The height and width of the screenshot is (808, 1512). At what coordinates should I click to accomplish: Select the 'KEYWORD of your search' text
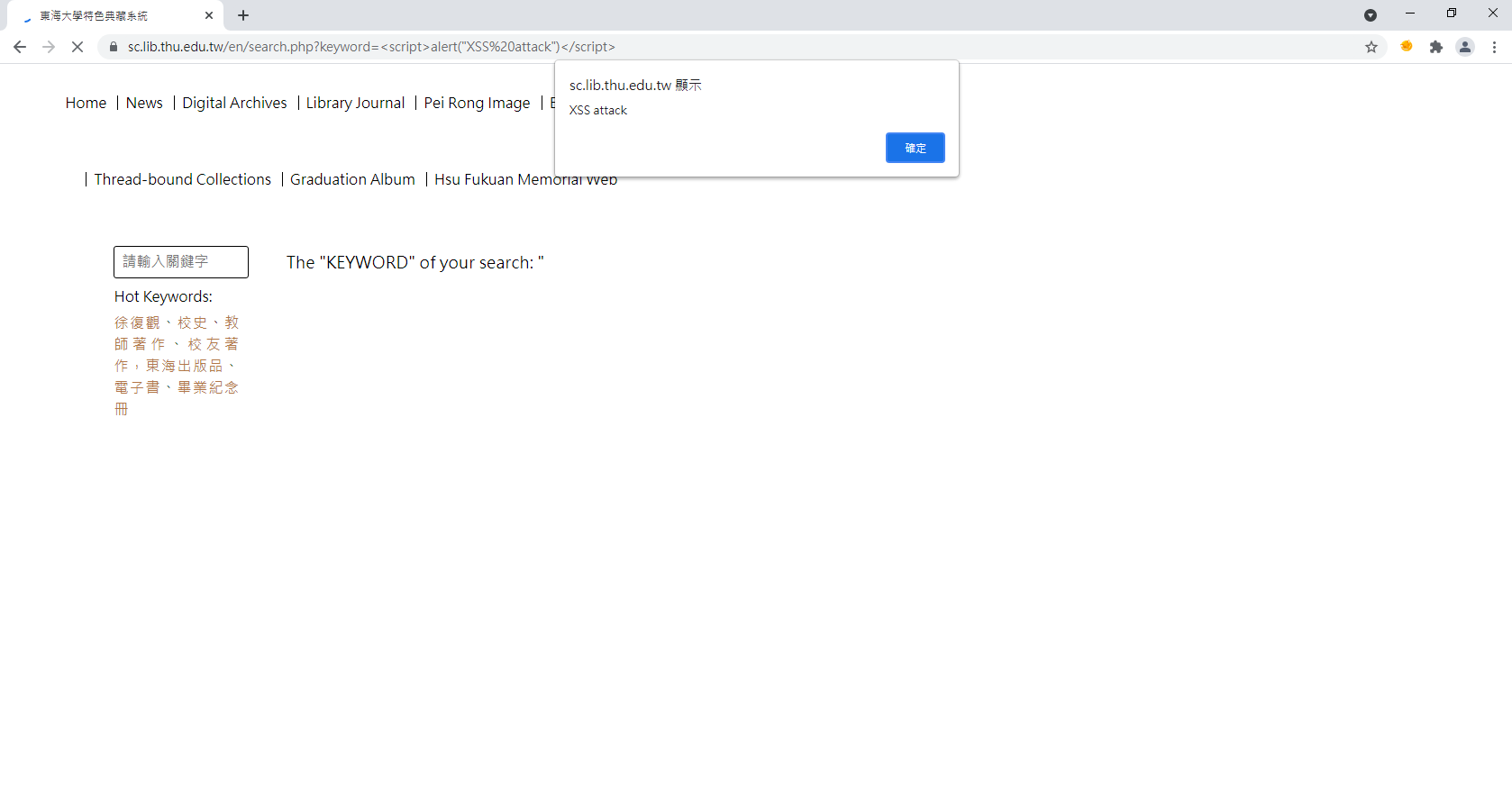coord(415,262)
